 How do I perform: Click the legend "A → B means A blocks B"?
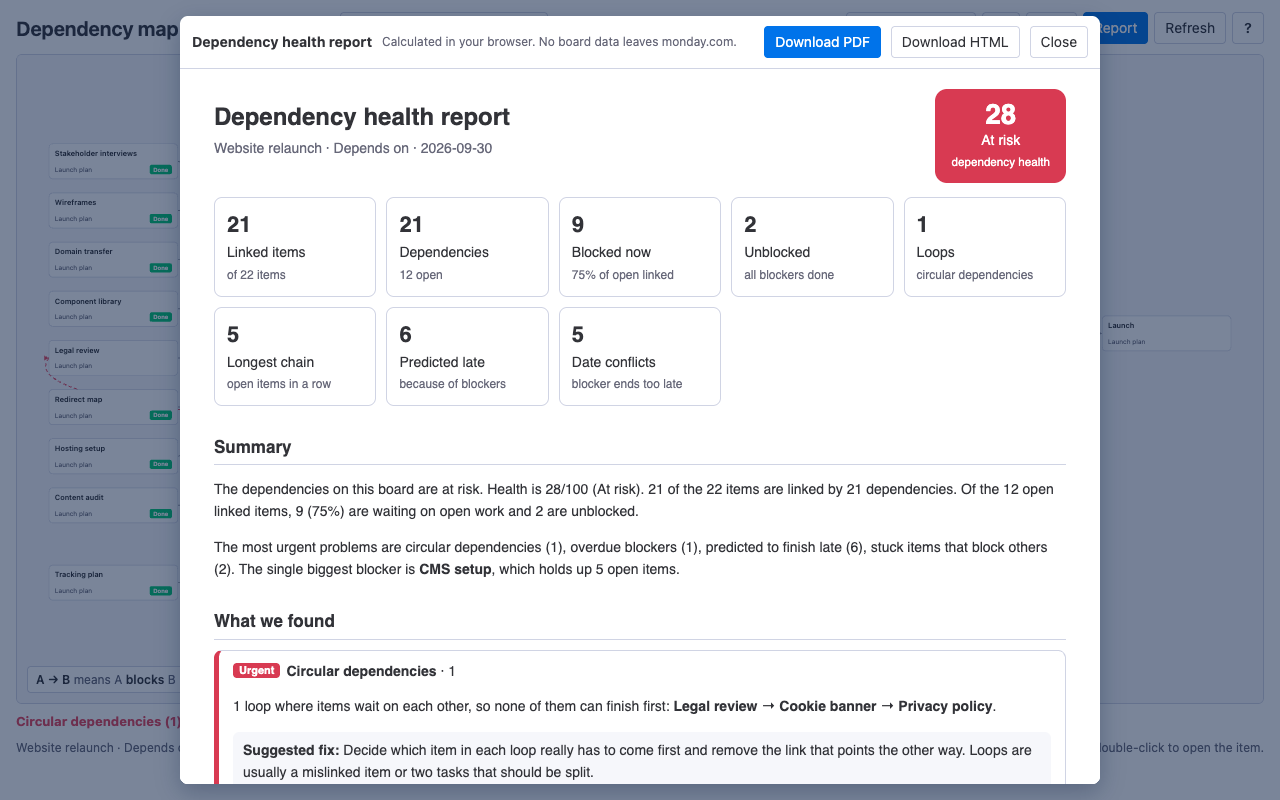tap(105, 680)
